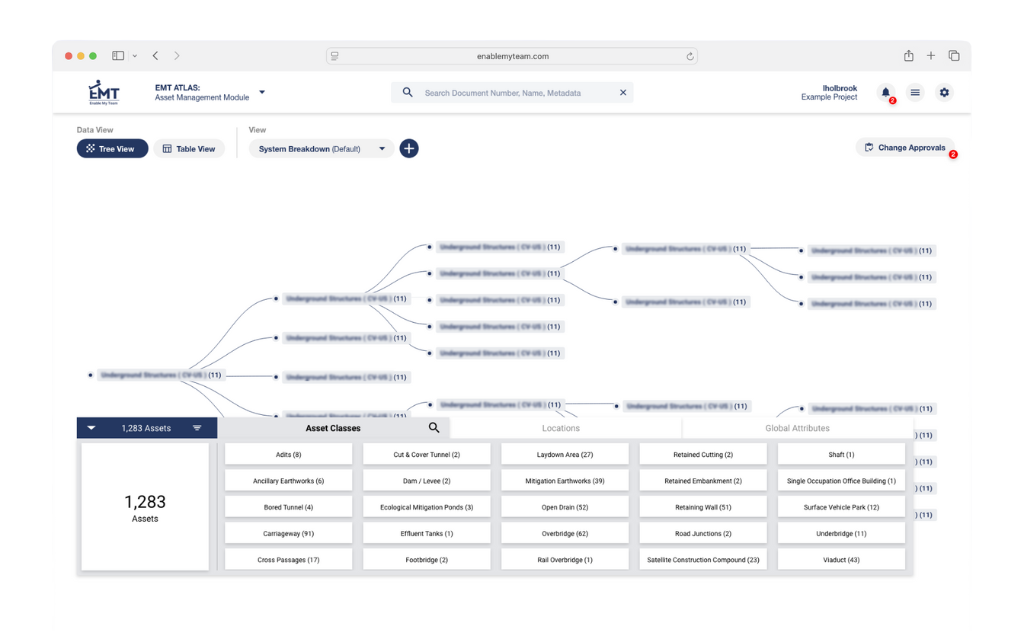Click the notifications bell icon
Viewport: 1024px width, 631px height.
pos(885,92)
